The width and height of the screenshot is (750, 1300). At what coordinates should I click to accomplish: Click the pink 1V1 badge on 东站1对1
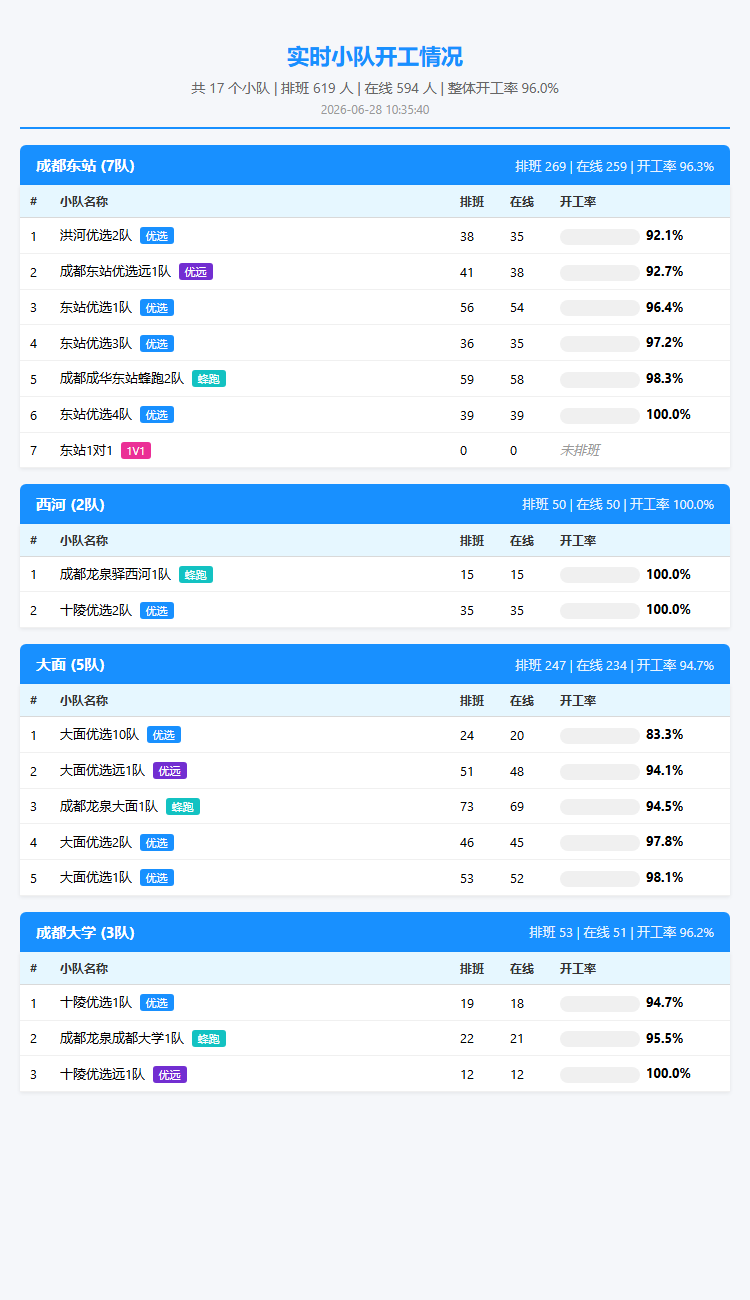tap(136, 451)
